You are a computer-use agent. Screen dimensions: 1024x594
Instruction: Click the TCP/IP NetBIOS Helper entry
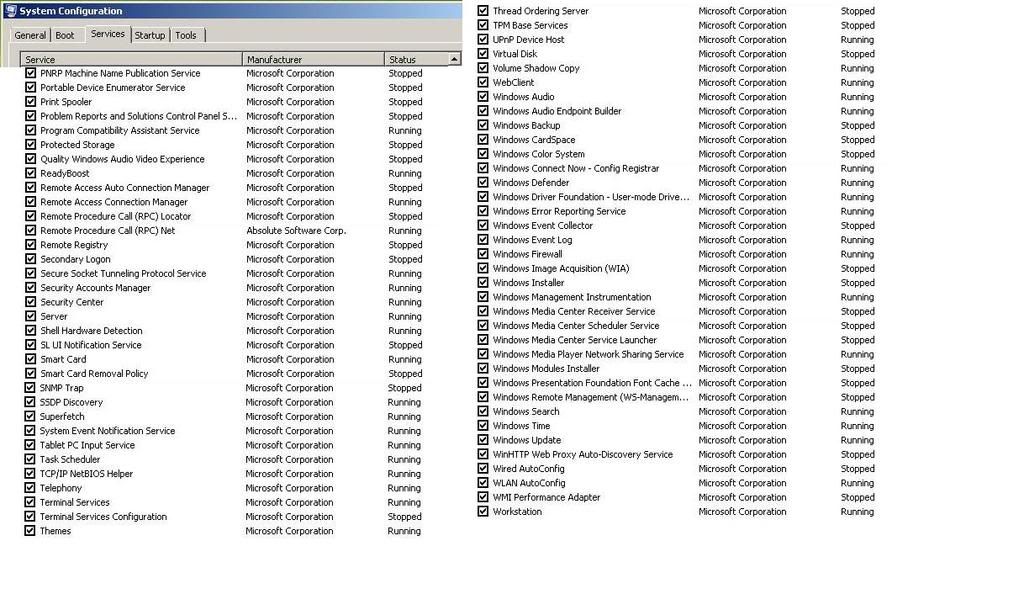point(86,474)
